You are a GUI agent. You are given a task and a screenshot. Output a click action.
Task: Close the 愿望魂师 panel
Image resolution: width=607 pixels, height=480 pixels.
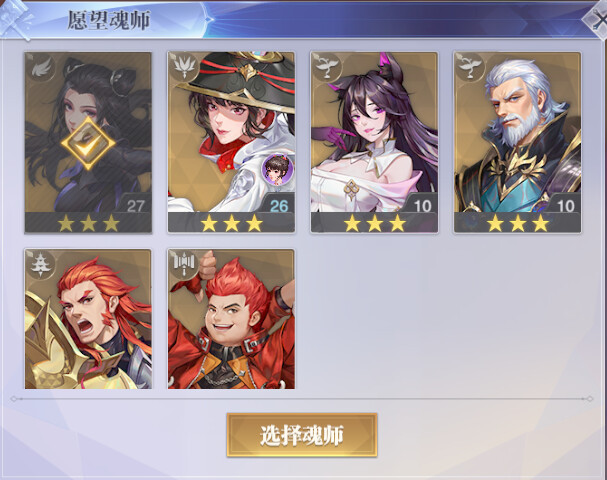(x=596, y=19)
